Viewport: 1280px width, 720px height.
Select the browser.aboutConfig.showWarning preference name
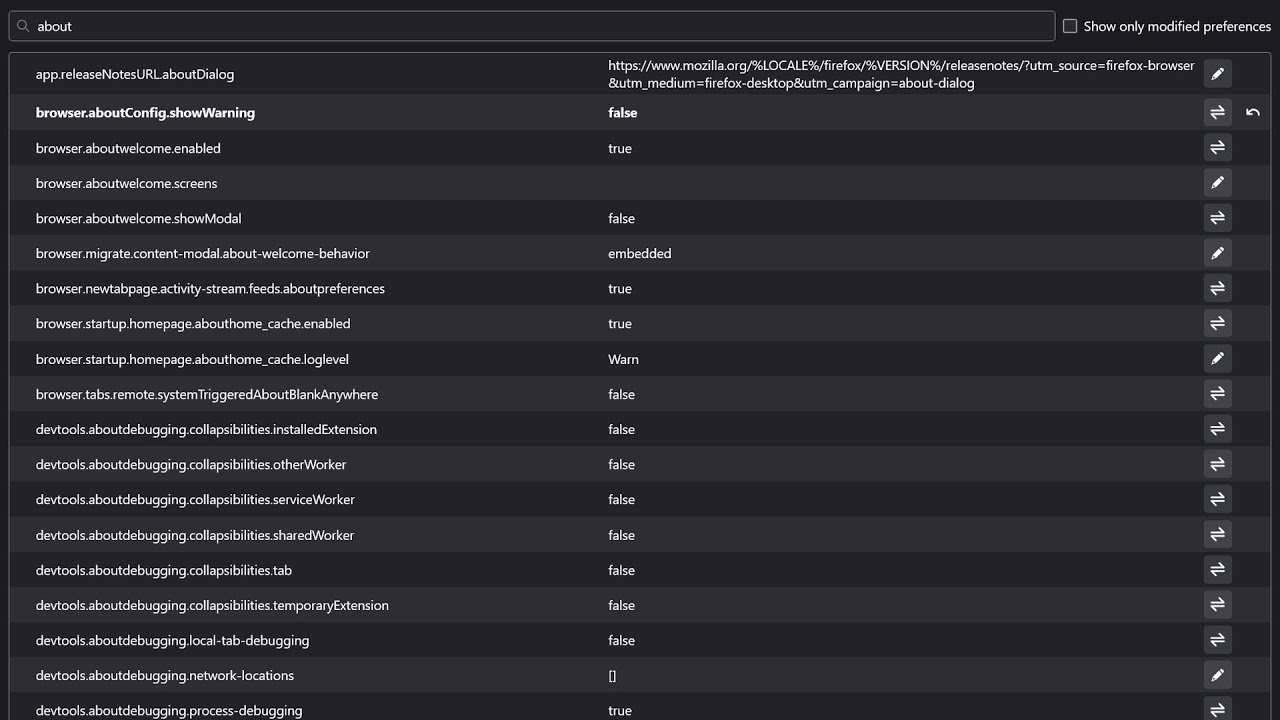(x=145, y=113)
